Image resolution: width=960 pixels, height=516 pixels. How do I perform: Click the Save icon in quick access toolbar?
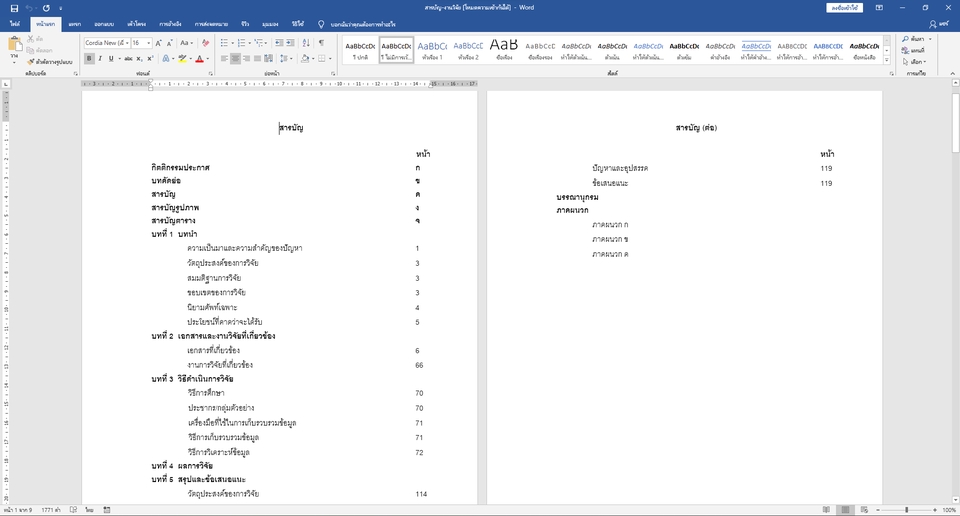pos(14,8)
